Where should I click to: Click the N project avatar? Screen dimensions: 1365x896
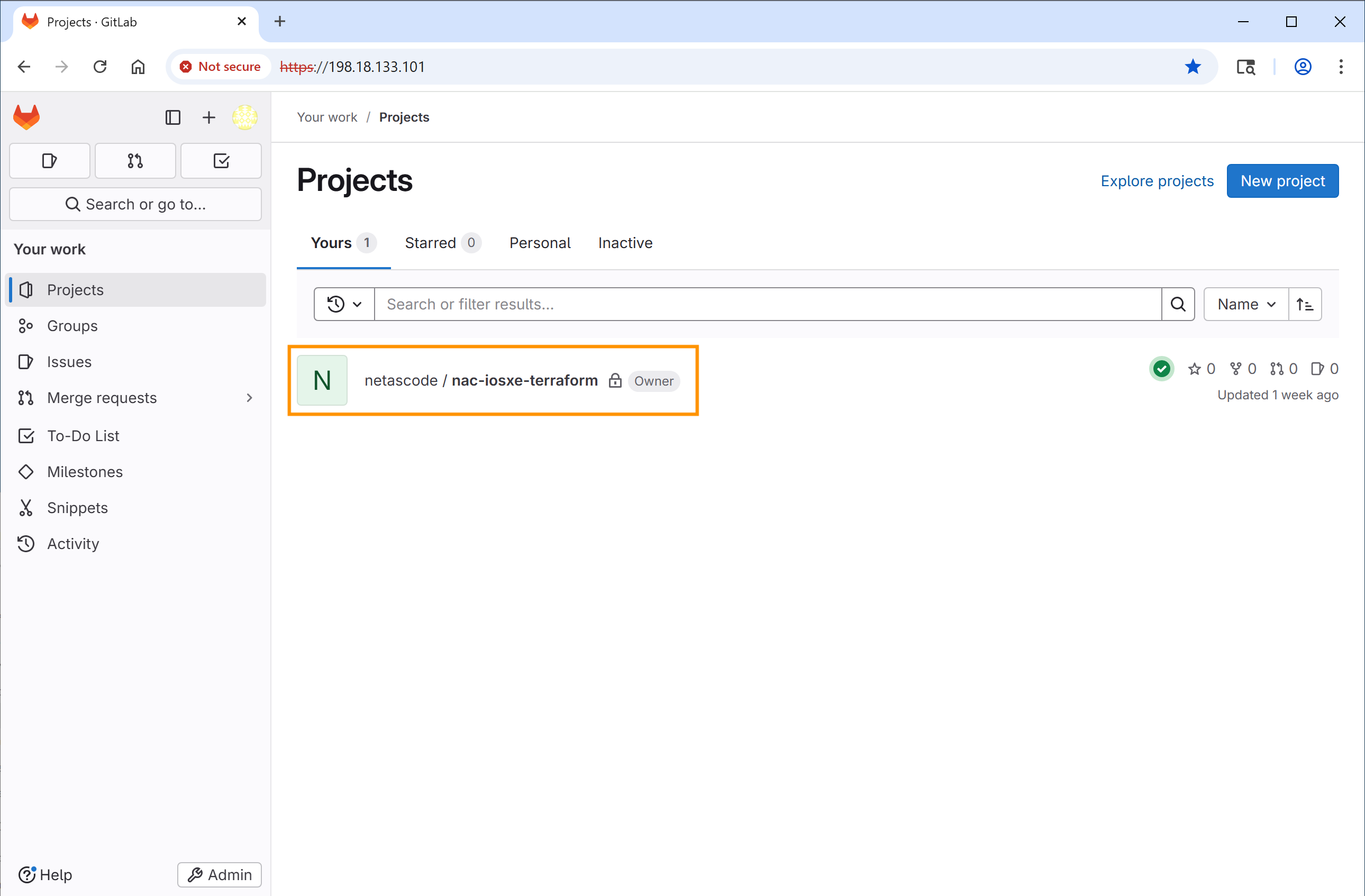tap(322, 381)
